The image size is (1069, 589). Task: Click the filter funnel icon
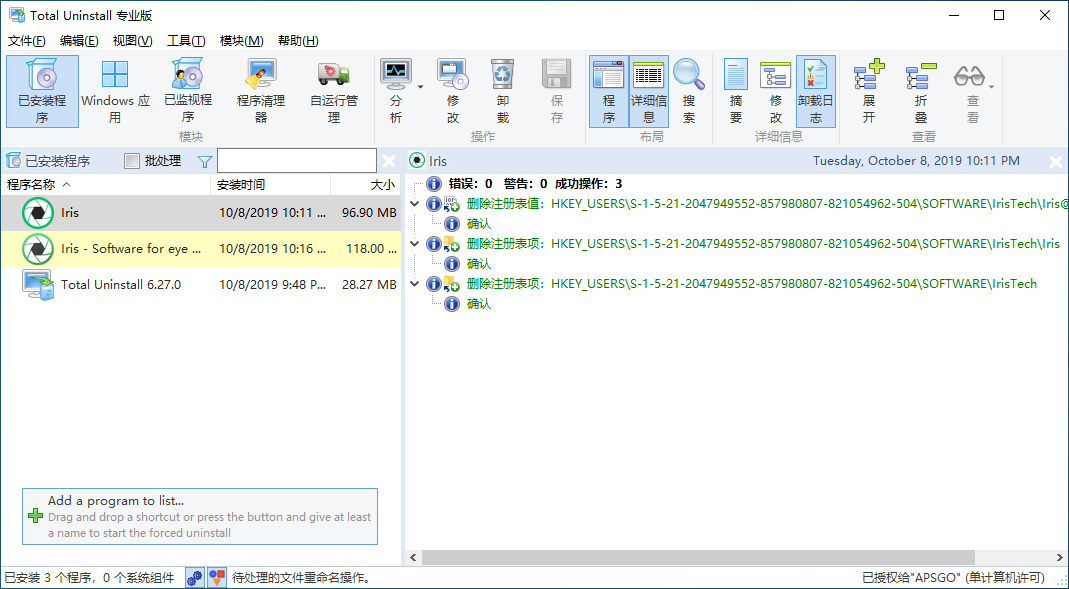205,162
